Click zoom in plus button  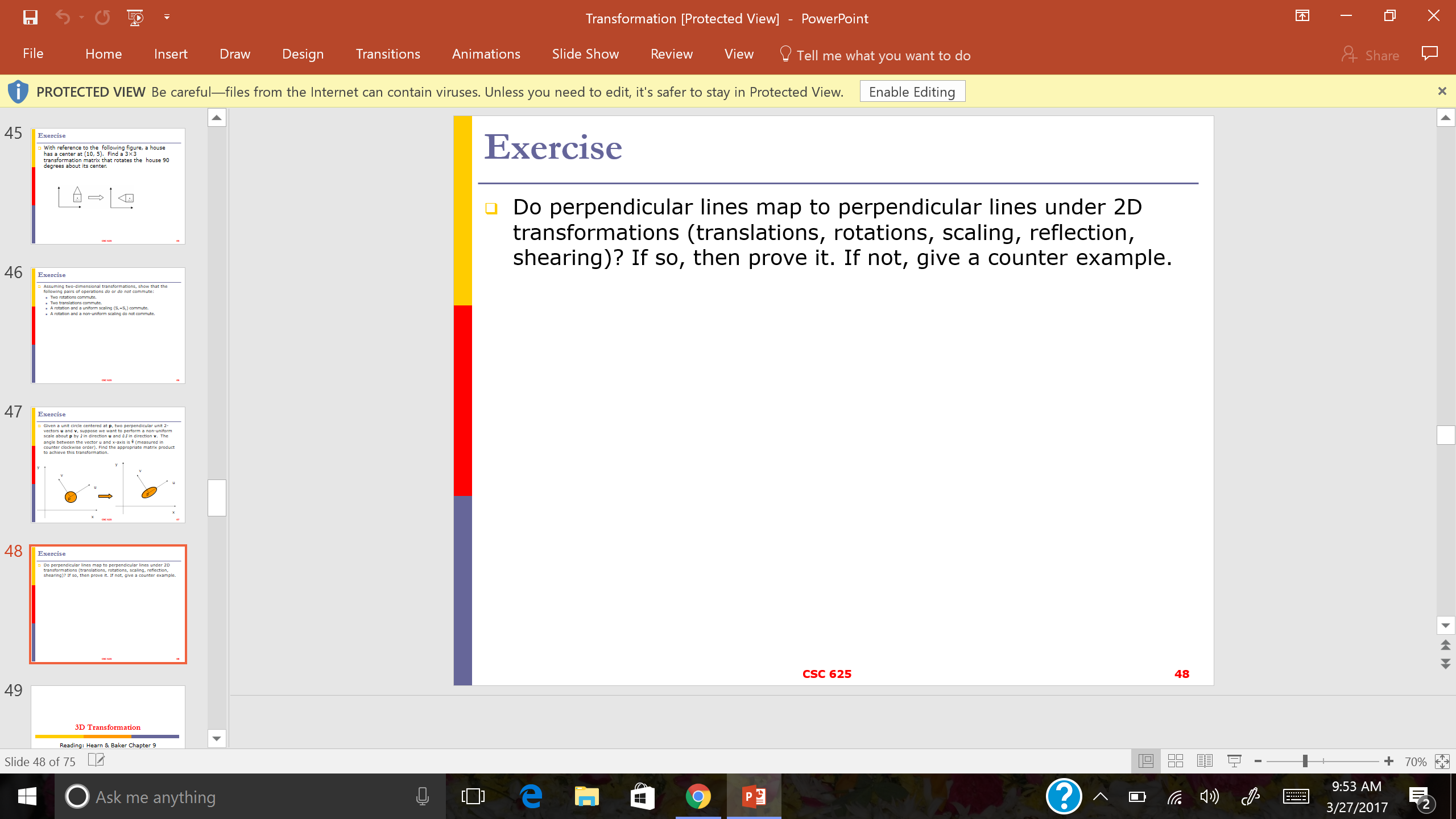coord(1389,761)
